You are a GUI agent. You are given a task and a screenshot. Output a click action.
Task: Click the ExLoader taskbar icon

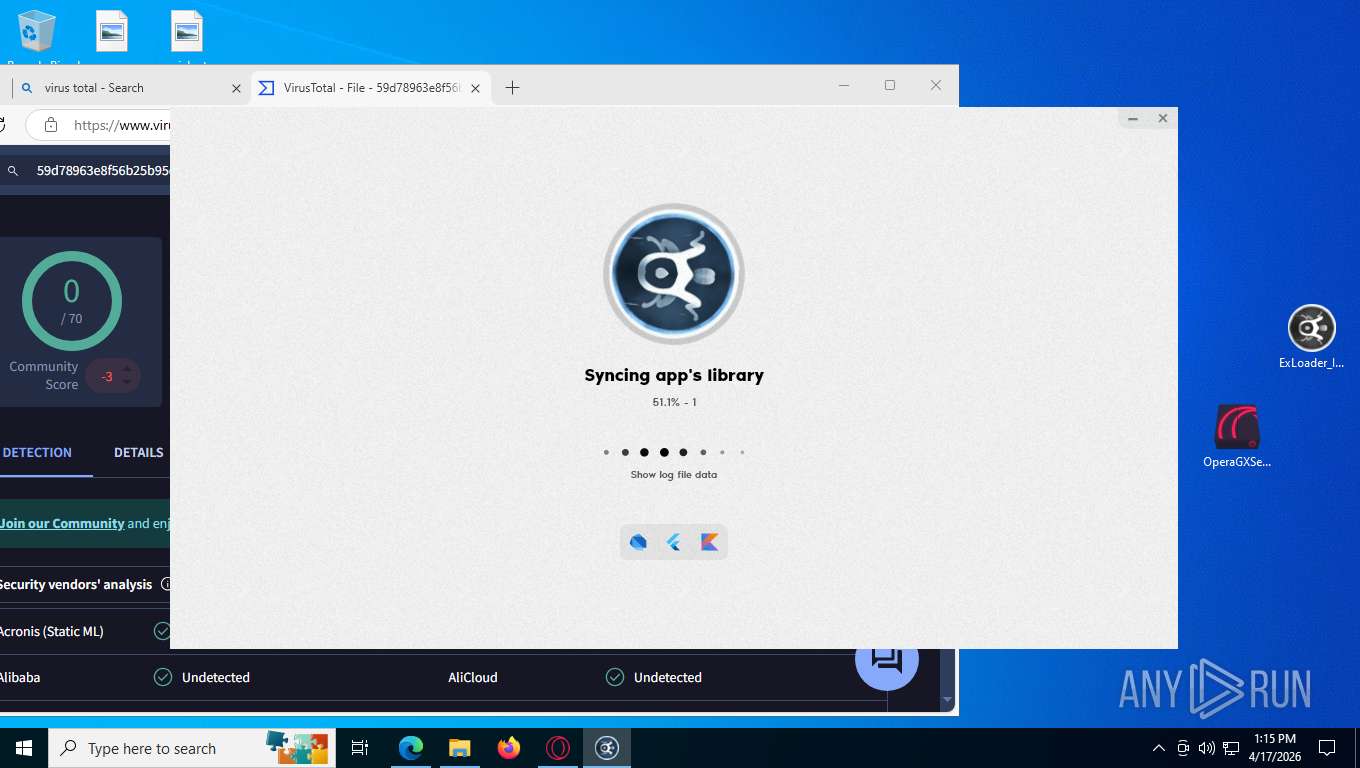607,748
